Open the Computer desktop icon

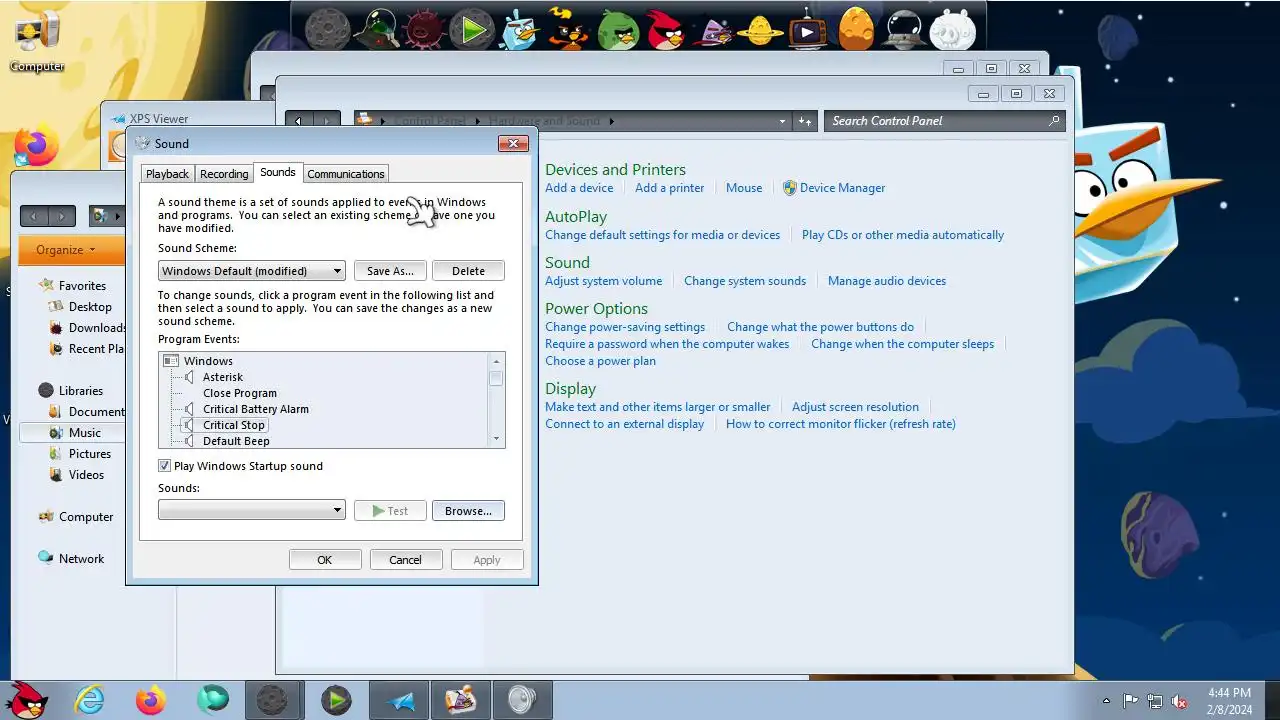coord(37,42)
